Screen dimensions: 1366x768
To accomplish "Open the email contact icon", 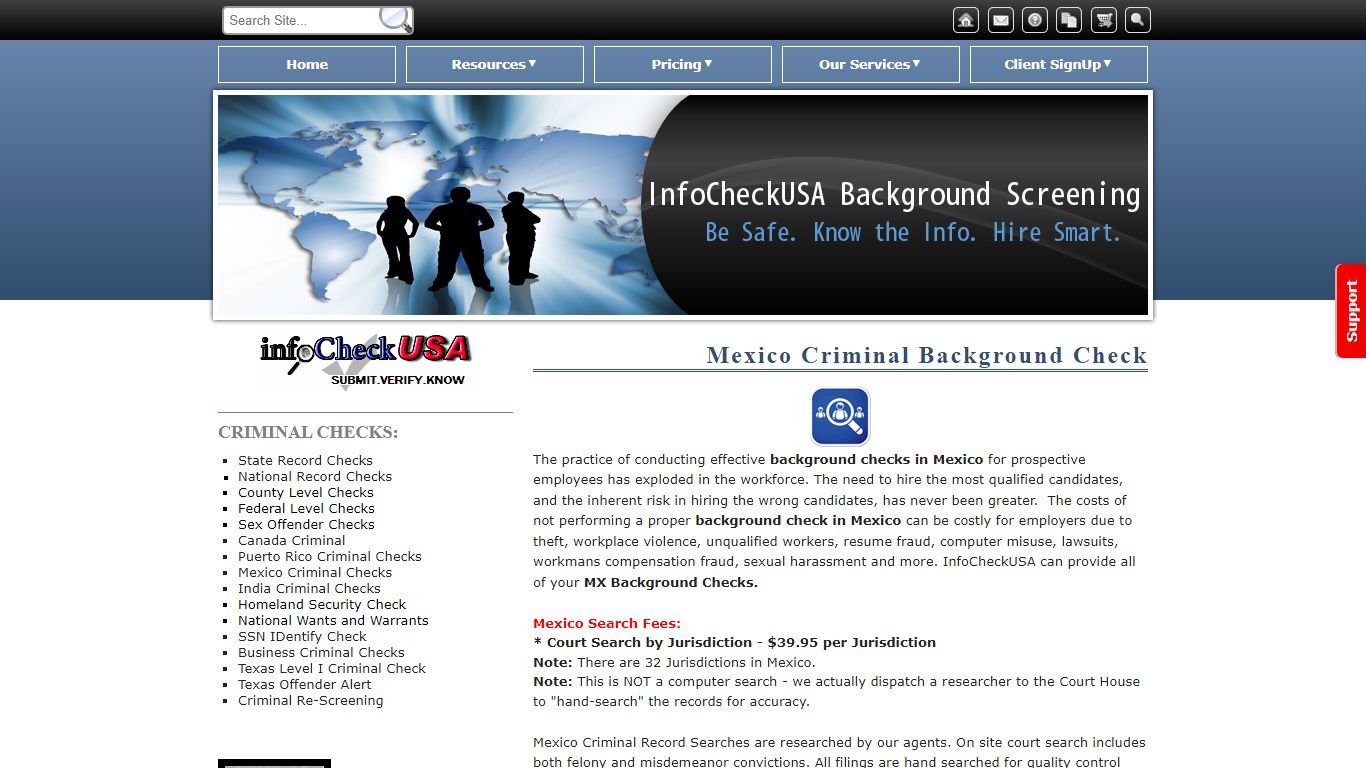I will (999, 19).
